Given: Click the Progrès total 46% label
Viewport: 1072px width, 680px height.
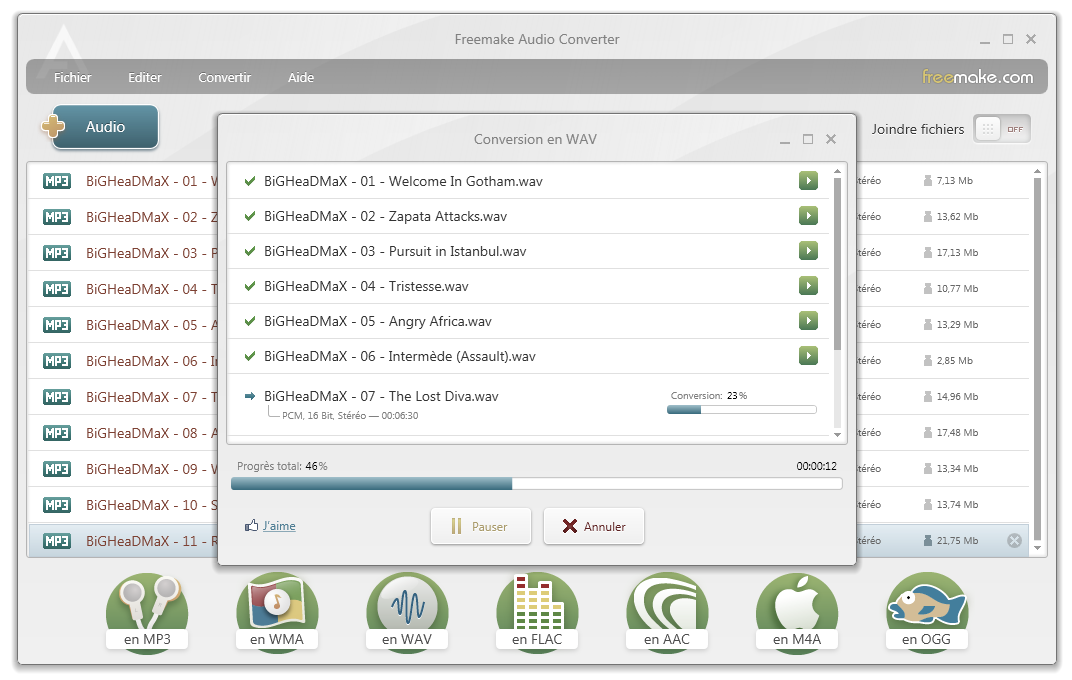Looking at the screenshot, I should [x=282, y=466].
